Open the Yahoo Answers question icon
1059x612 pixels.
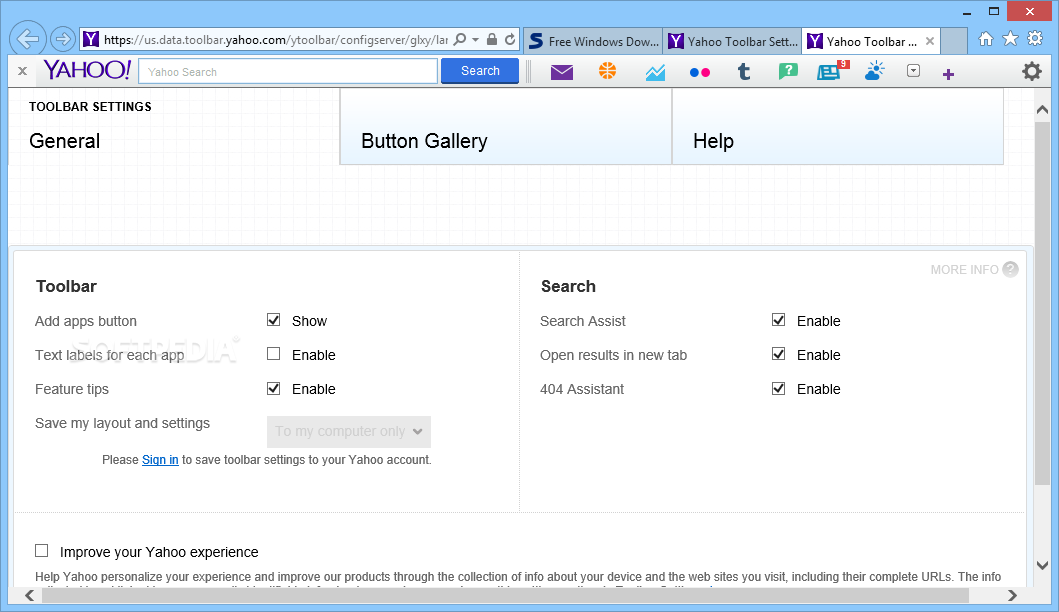(787, 72)
